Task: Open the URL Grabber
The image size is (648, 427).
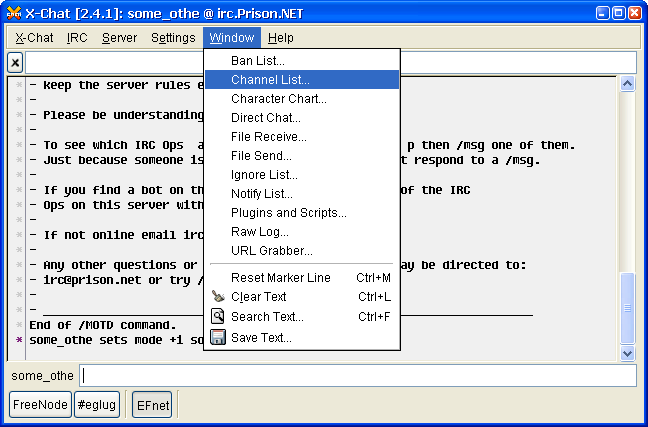Action: point(271,251)
